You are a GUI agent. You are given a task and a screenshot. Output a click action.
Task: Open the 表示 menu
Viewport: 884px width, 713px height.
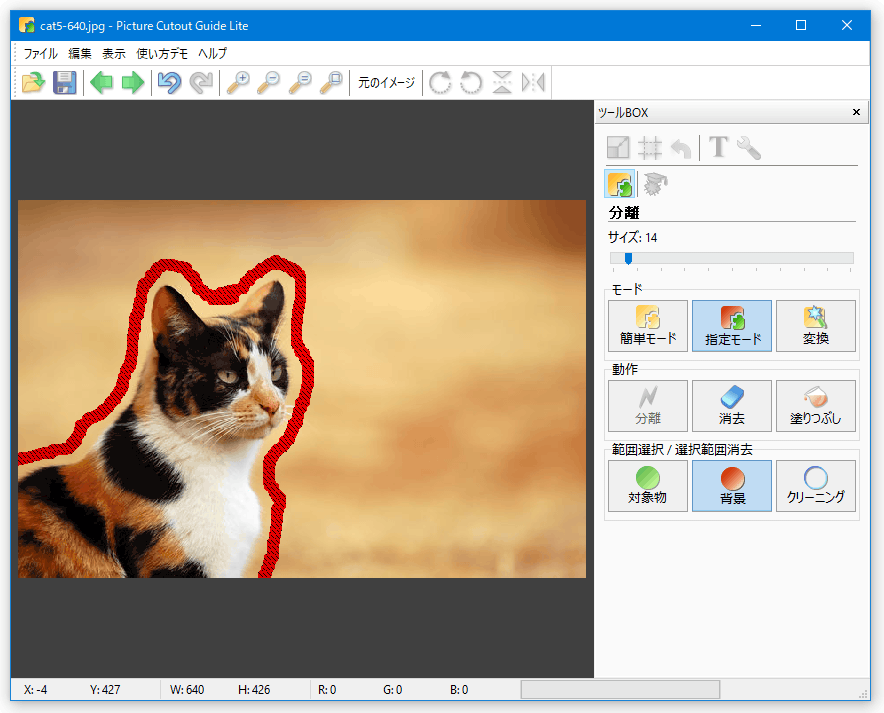click(114, 54)
